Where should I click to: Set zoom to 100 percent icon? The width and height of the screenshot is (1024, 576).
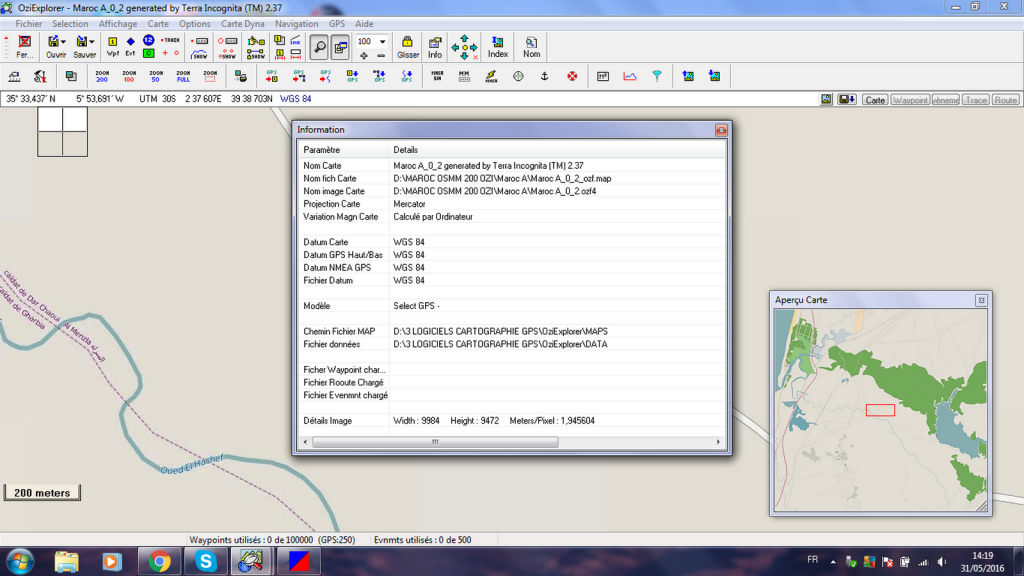click(129, 76)
